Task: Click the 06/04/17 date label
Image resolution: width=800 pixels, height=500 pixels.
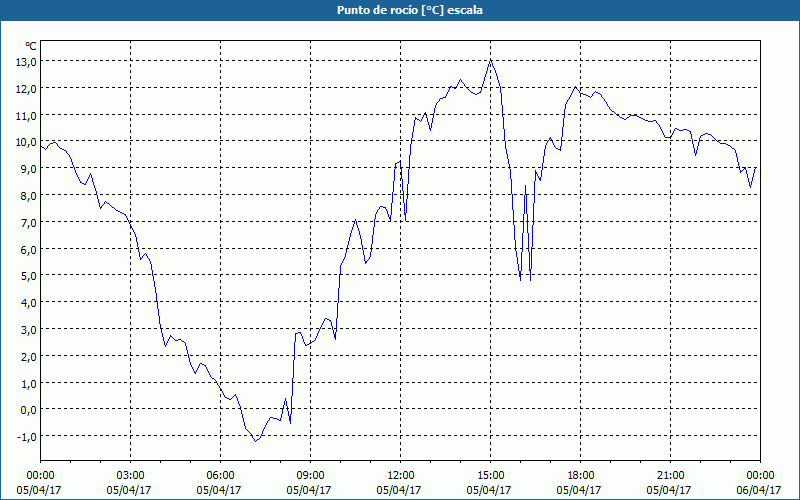Action: [759, 490]
